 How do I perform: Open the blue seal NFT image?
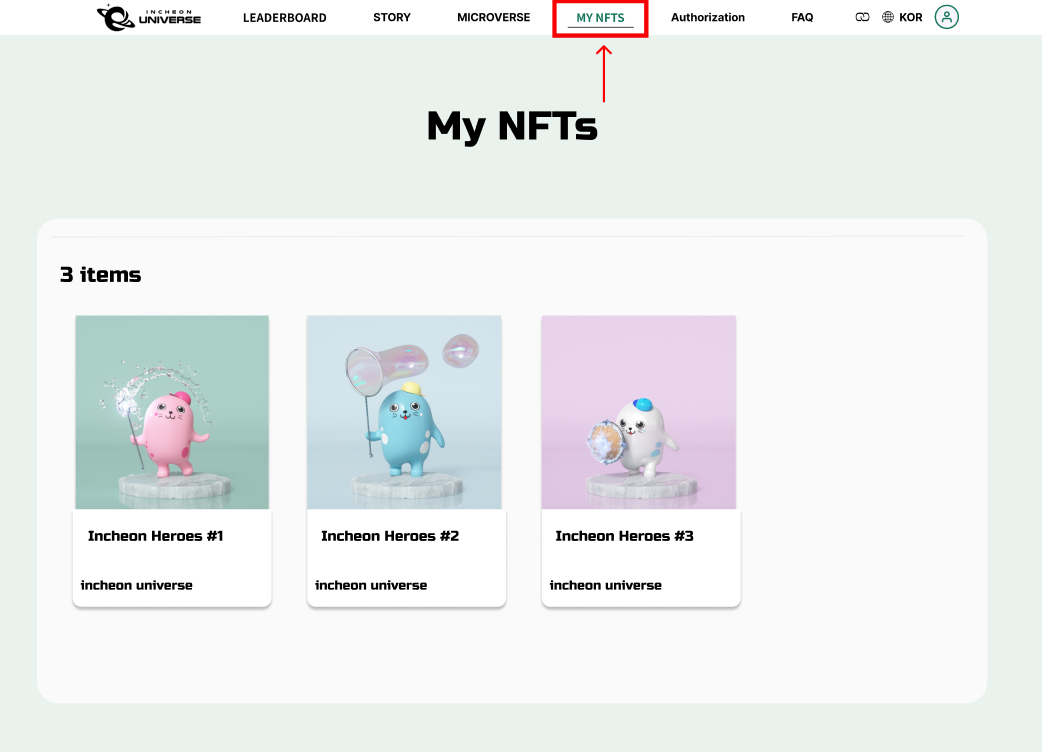[x=404, y=412]
